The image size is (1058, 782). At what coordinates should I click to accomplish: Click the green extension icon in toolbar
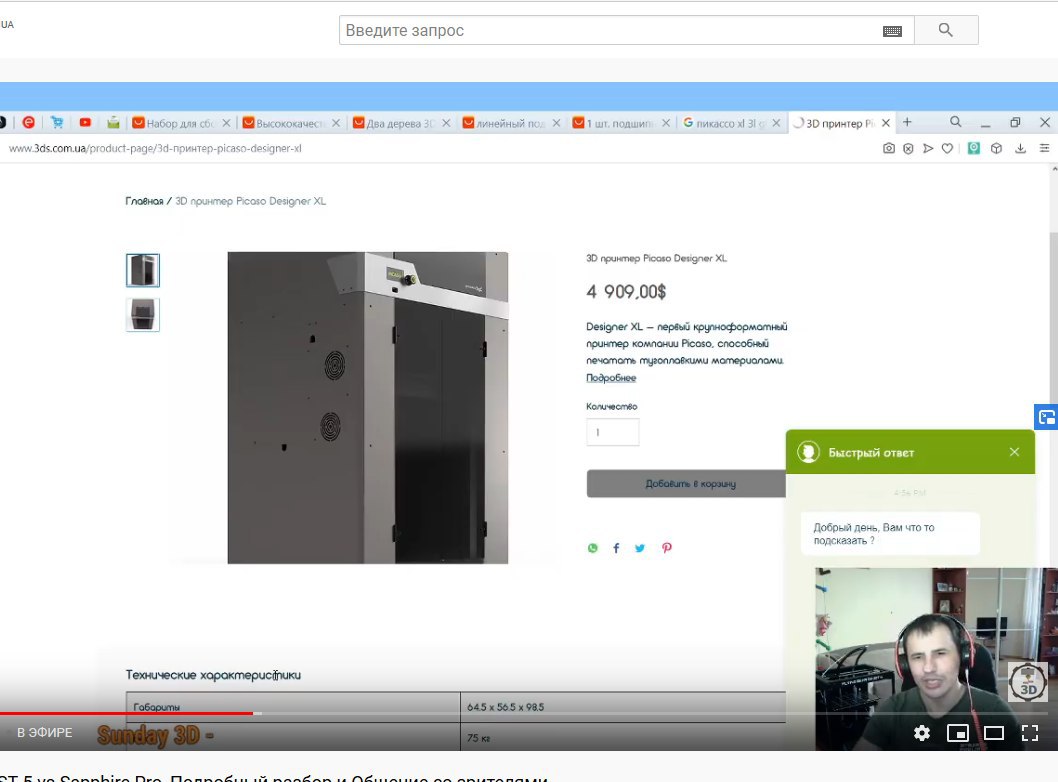click(x=974, y=148)
